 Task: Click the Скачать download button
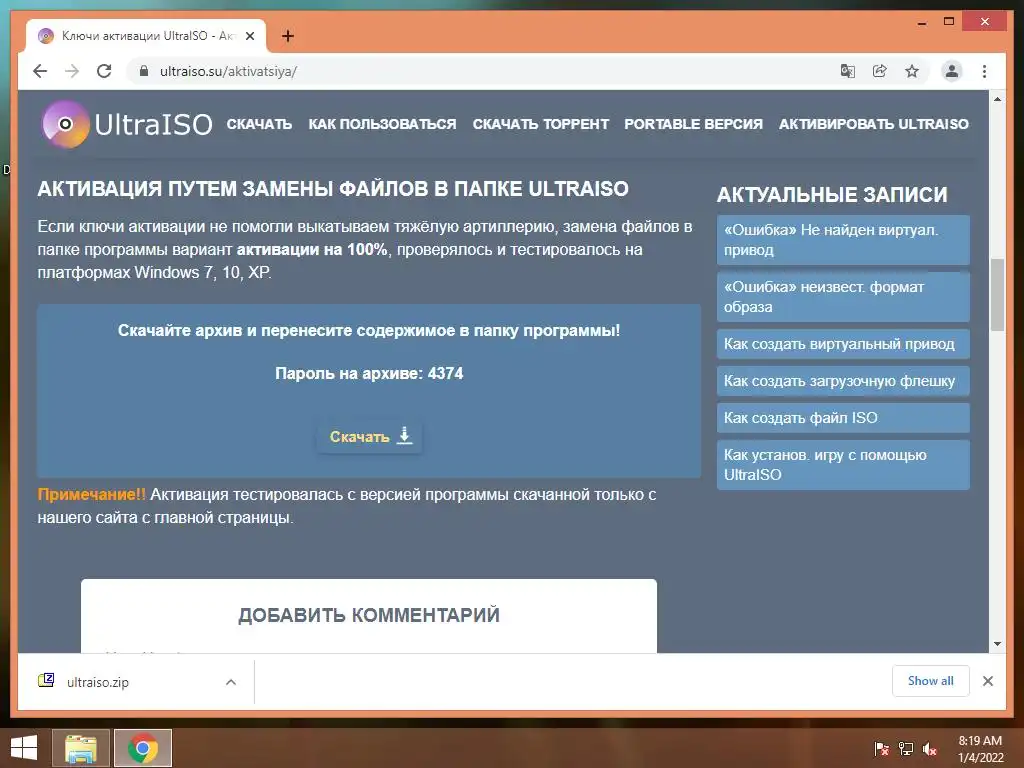pos(370,436)
